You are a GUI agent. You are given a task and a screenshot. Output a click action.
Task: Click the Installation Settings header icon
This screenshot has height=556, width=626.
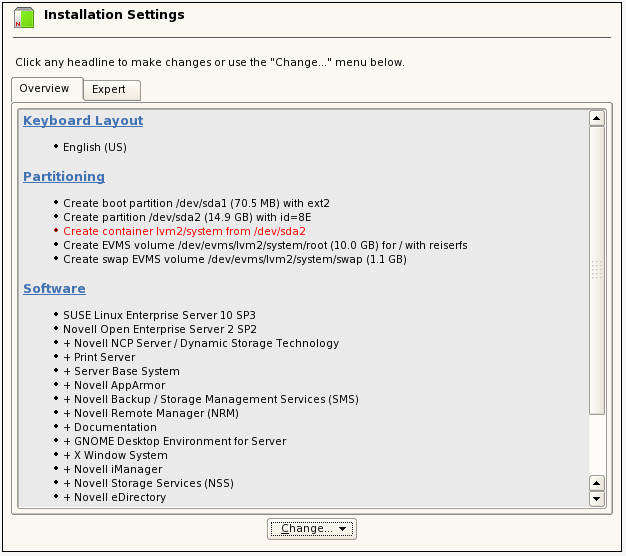(x=23, y=17)
